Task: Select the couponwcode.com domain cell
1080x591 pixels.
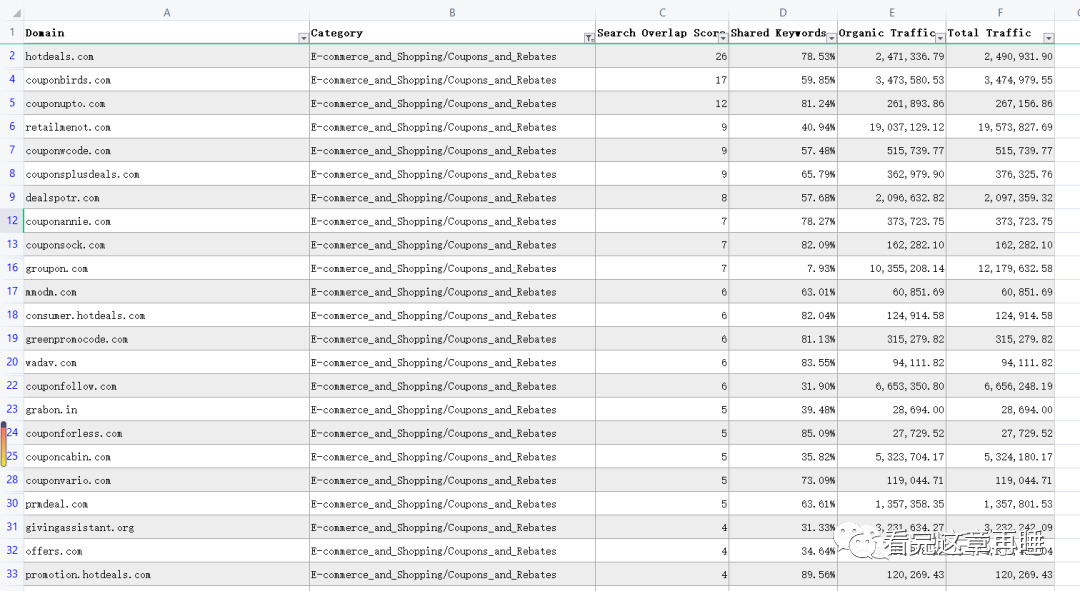Action: [x=167, y=150]
